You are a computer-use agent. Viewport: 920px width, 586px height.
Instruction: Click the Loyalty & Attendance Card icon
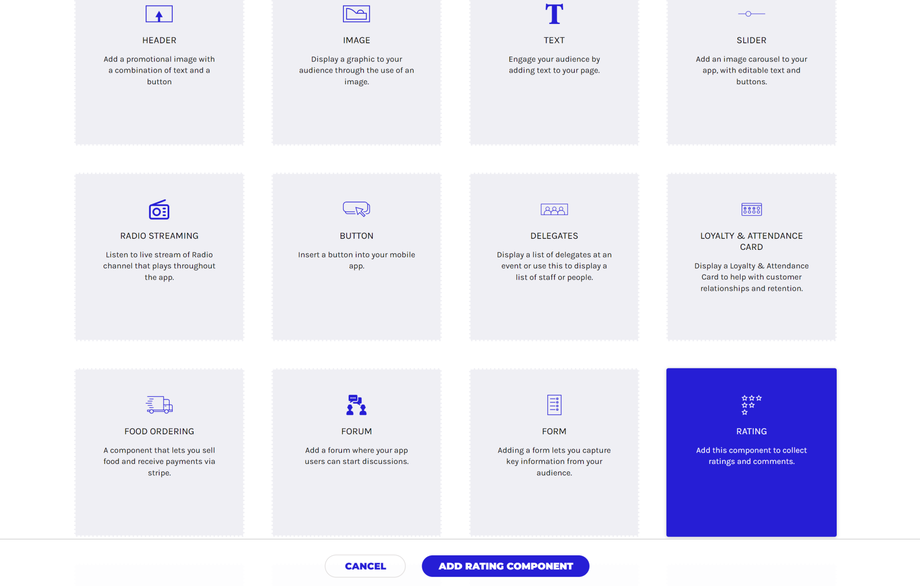click(751, 209)
